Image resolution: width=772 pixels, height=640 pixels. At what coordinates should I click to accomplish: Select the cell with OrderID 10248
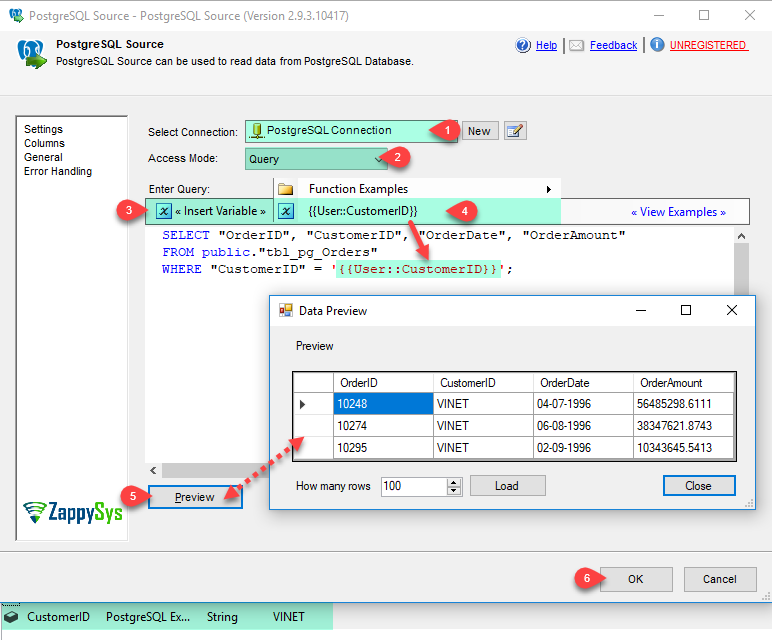383,404
